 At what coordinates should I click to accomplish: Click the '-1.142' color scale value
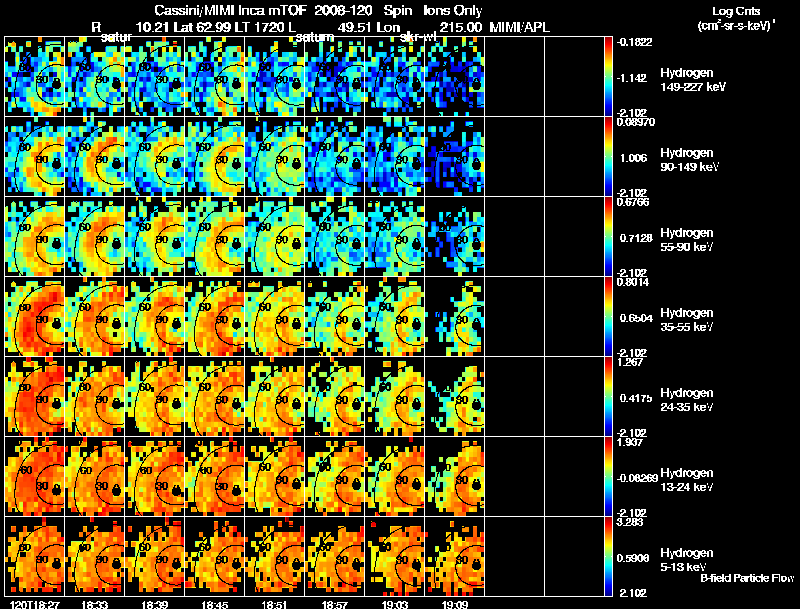click(x=632, y=78)
